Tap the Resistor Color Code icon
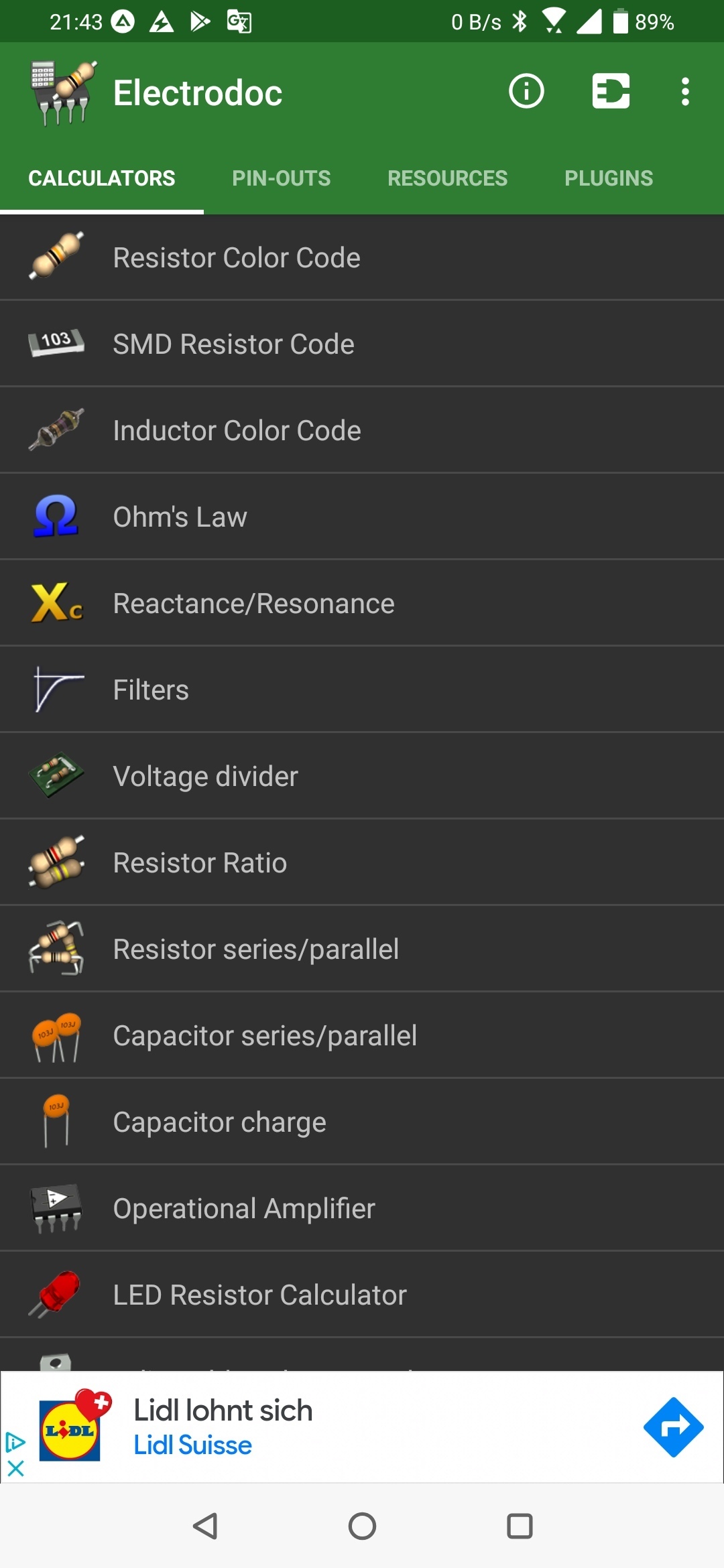This screenshot has width=724, height=1568. click(x=56, y=256)
